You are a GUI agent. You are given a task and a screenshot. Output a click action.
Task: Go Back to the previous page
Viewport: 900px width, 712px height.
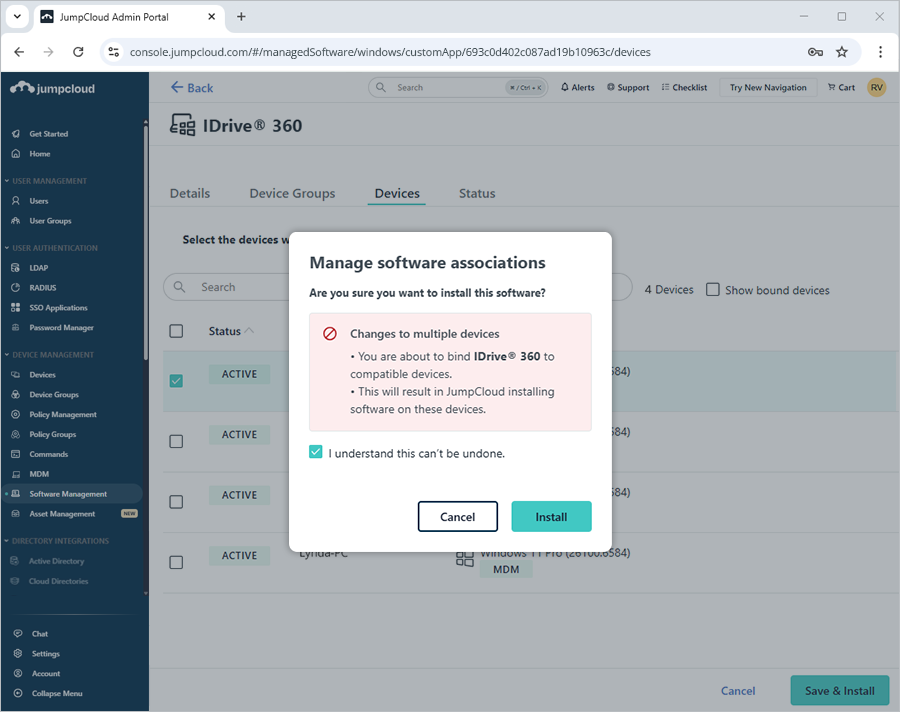pyautogui.click(x=192, y=88)
